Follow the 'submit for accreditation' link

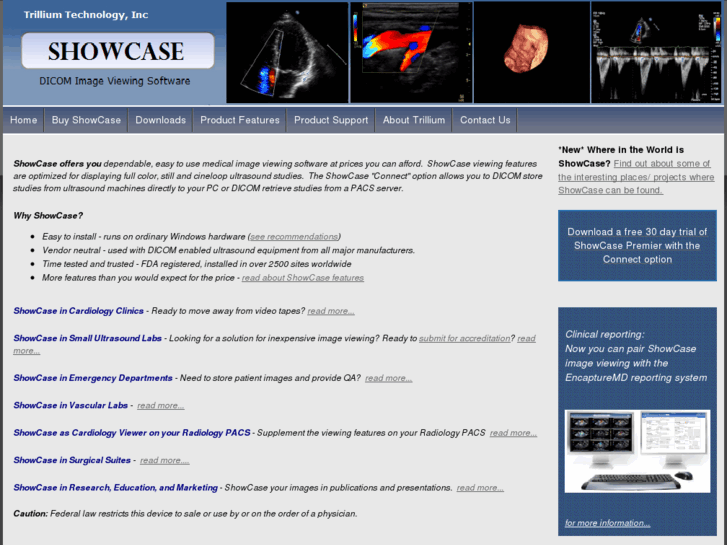tap(465, 338)
